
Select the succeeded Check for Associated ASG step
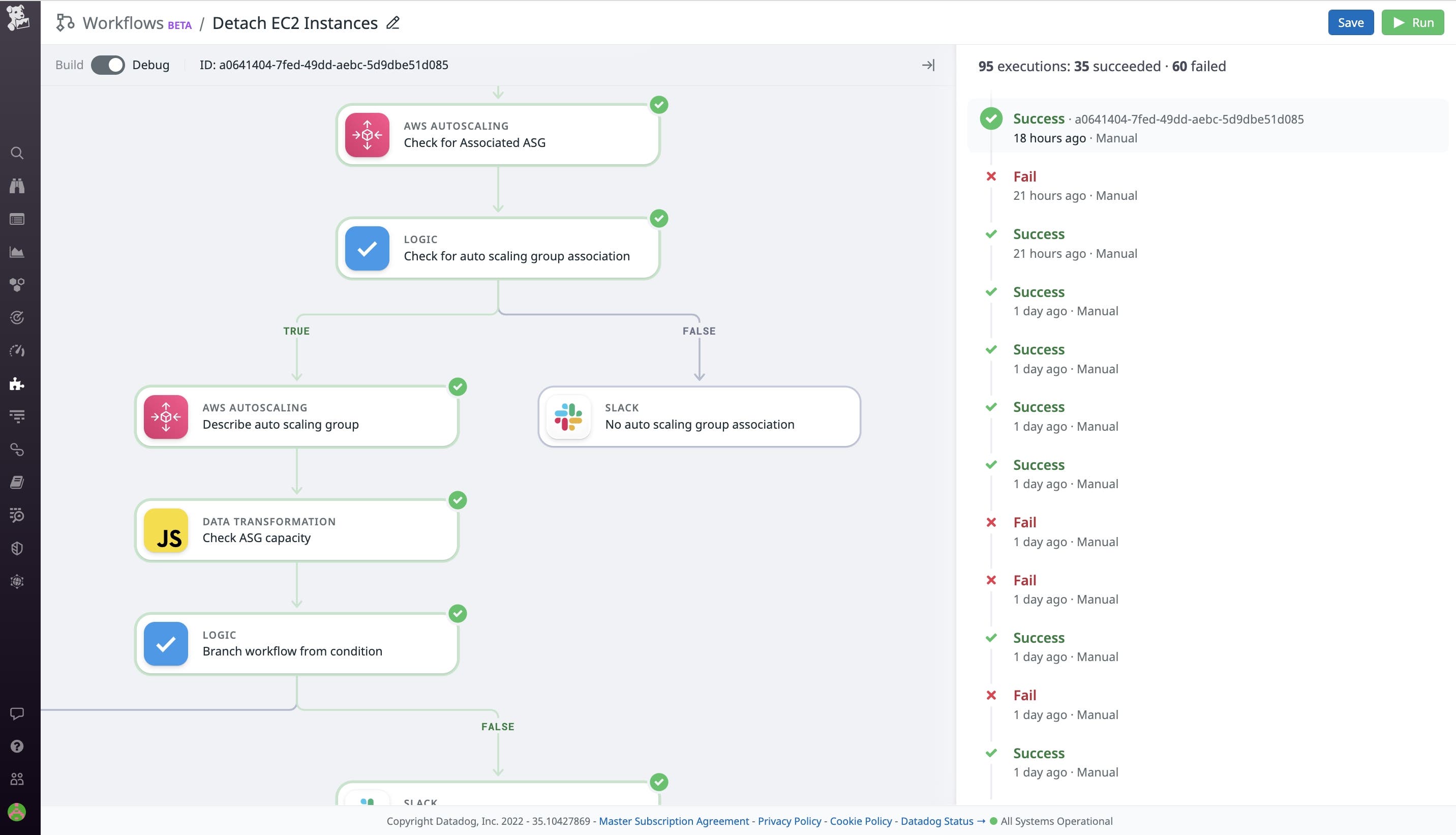coord(498,134)
